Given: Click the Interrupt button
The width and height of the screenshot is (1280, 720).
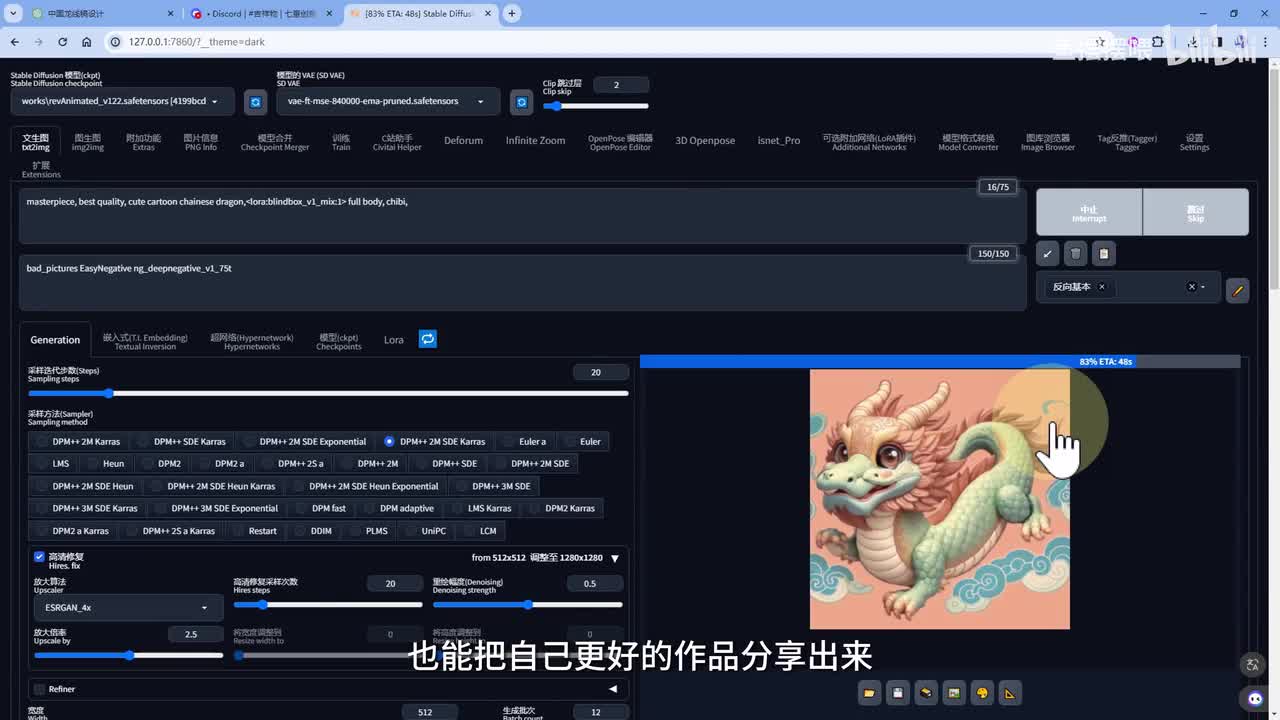Looking at the screenshot, I should coord(1088,213).
